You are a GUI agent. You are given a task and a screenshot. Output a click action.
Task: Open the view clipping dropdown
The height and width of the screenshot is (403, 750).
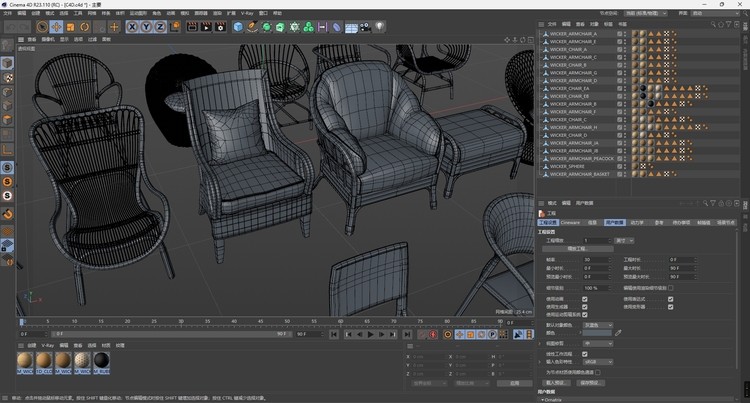pyautogui.click(x=597, y=344)
